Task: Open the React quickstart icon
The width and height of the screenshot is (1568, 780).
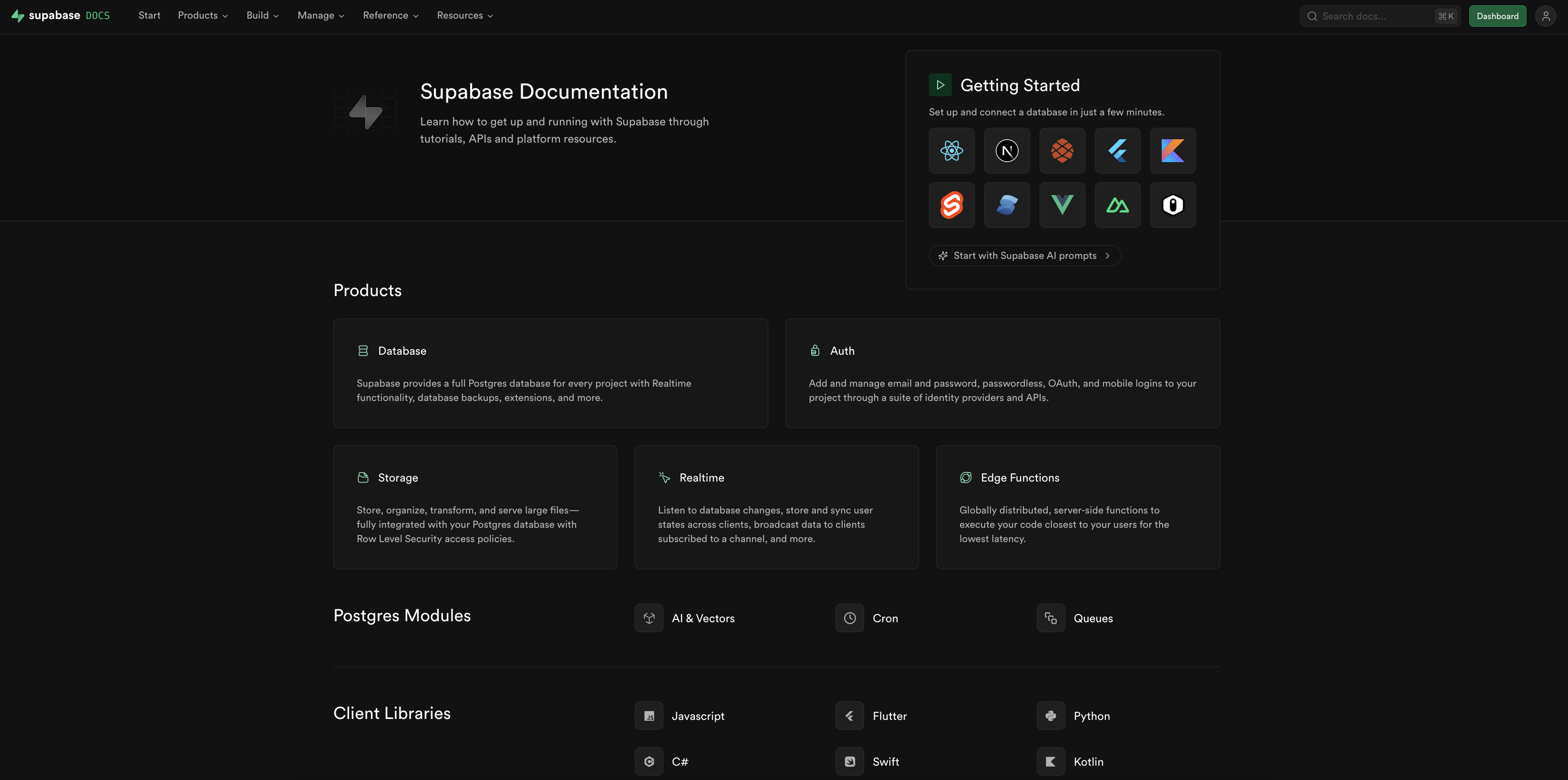Action: pos(951,151)
